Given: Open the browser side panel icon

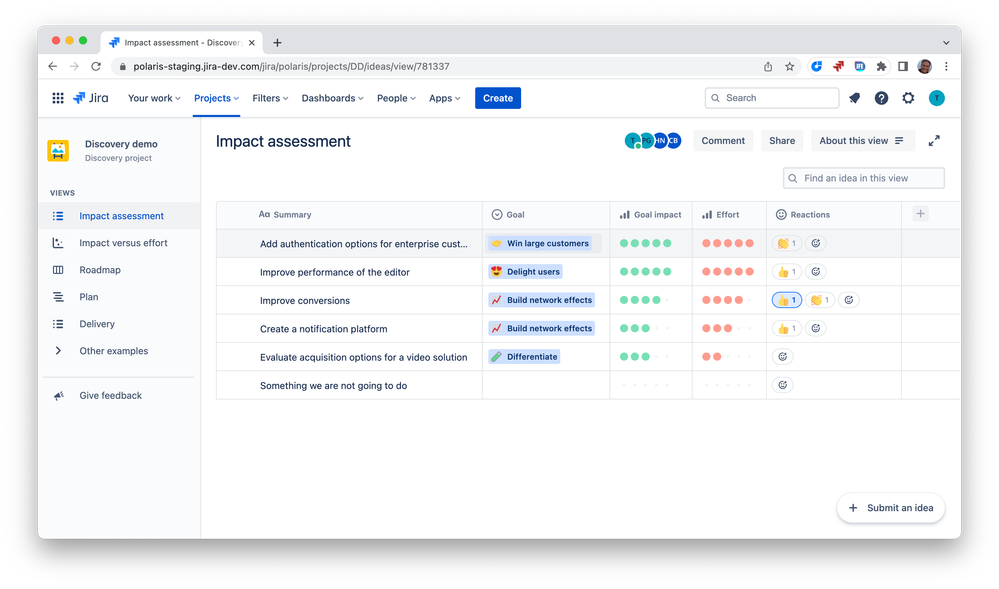Looking at the screenshot, I should point(903,66).
